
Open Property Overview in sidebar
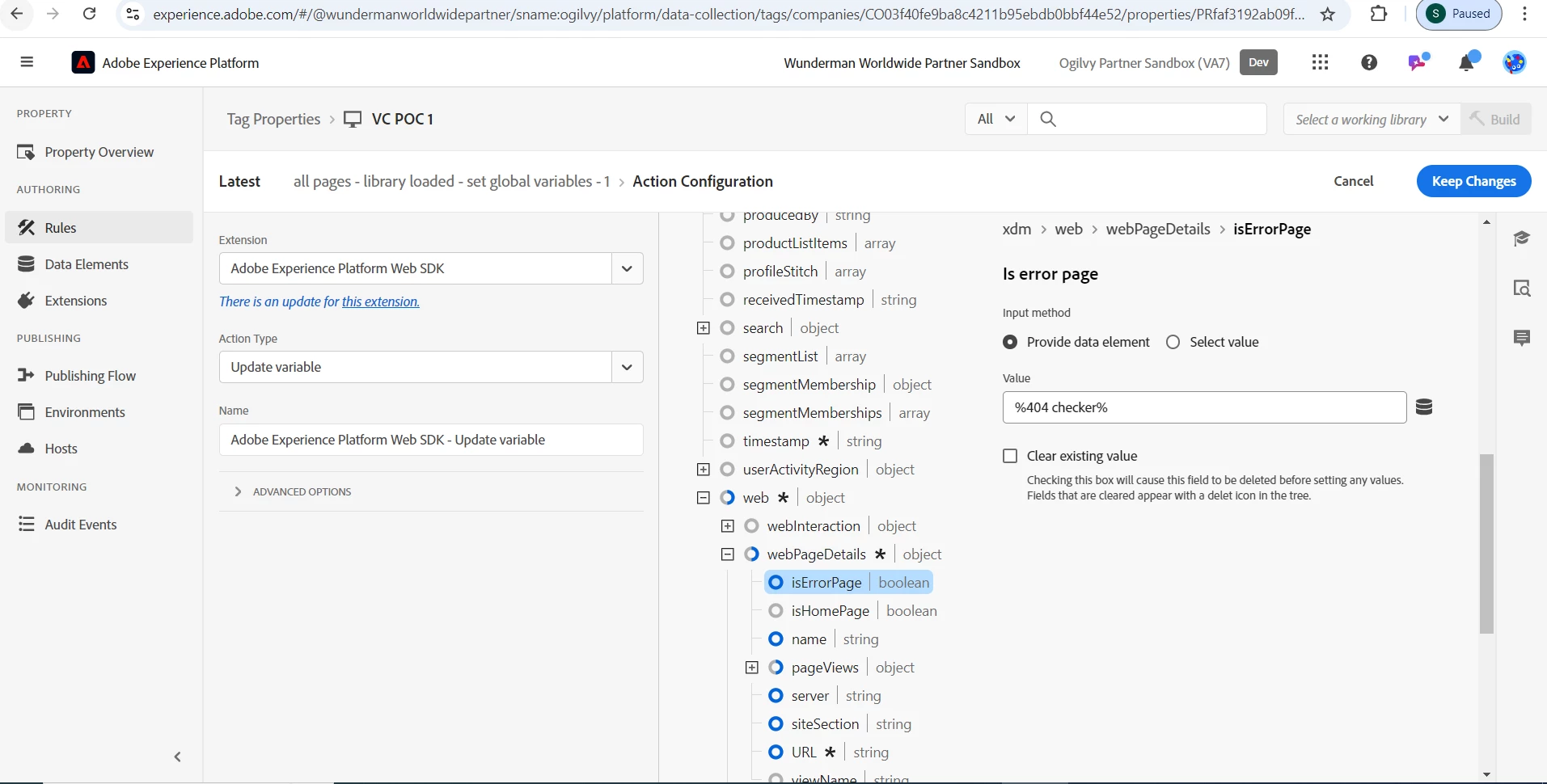(99, 152)
